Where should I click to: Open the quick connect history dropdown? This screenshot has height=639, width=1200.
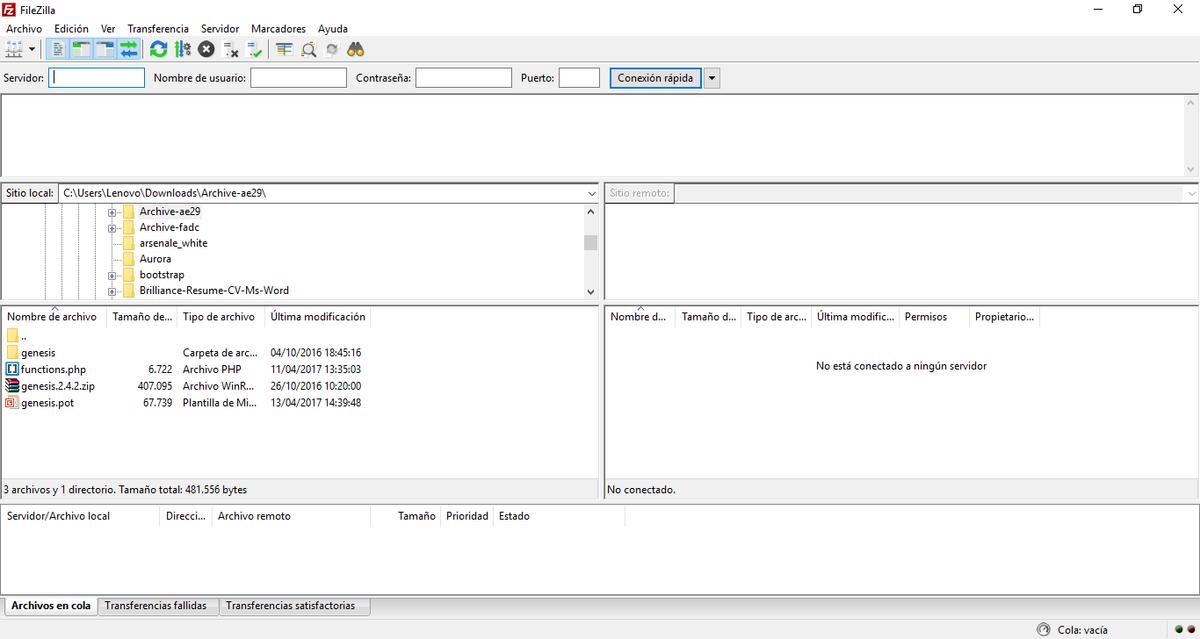coord(711,78)
